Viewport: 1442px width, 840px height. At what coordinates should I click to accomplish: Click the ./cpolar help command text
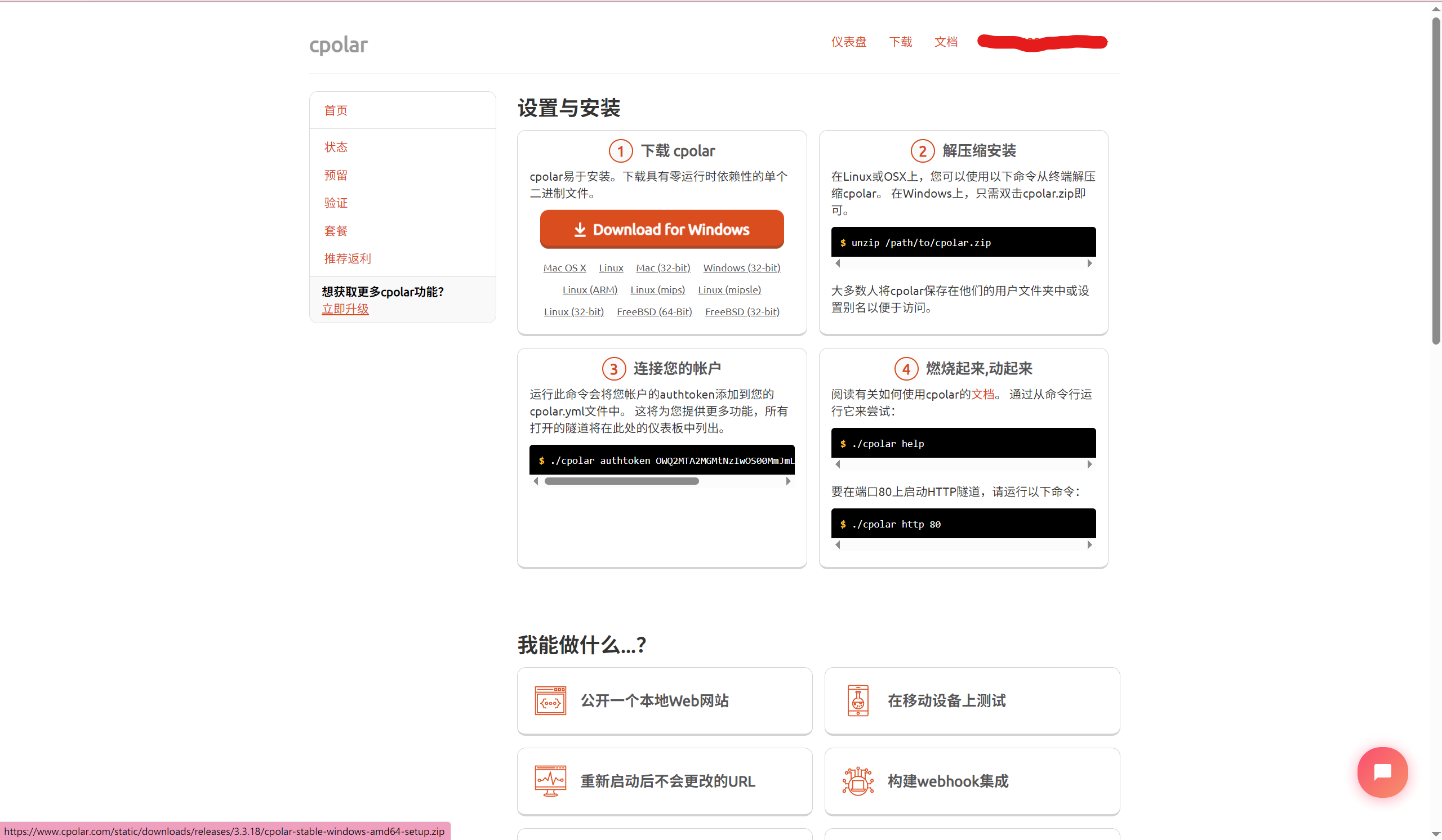888,444
